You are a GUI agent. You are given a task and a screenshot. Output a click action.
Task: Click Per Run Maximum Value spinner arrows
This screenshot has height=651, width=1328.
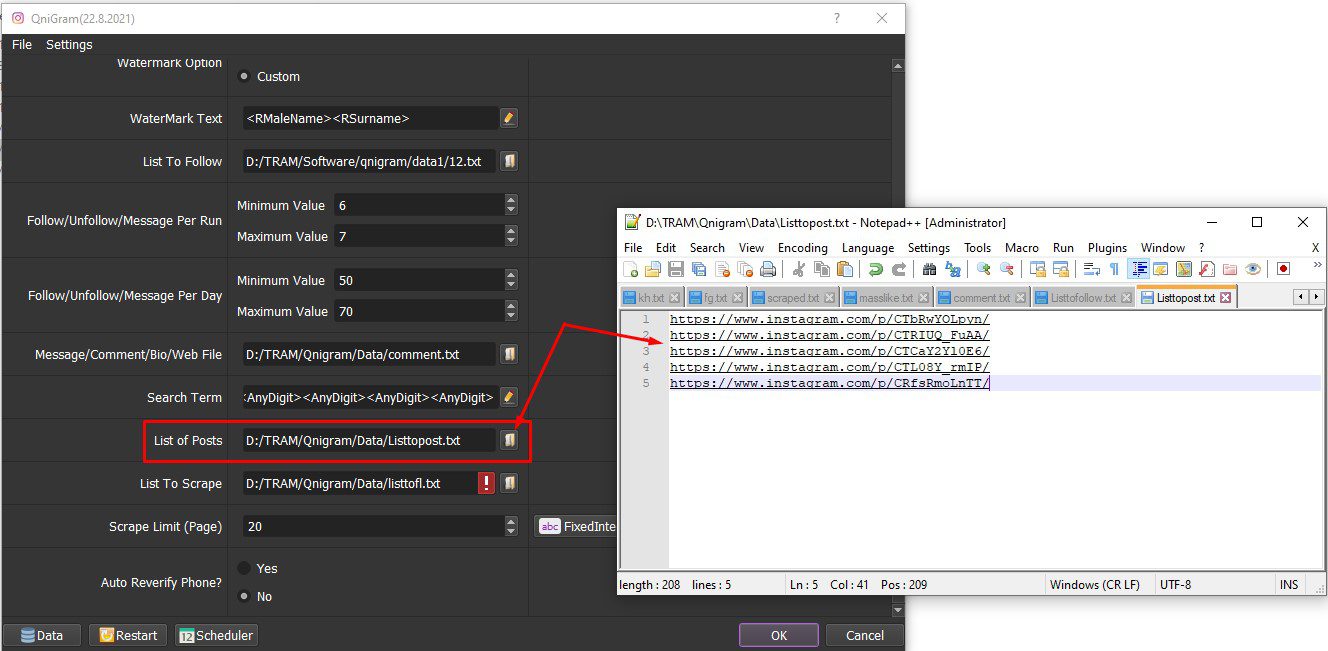coord(511,236)
